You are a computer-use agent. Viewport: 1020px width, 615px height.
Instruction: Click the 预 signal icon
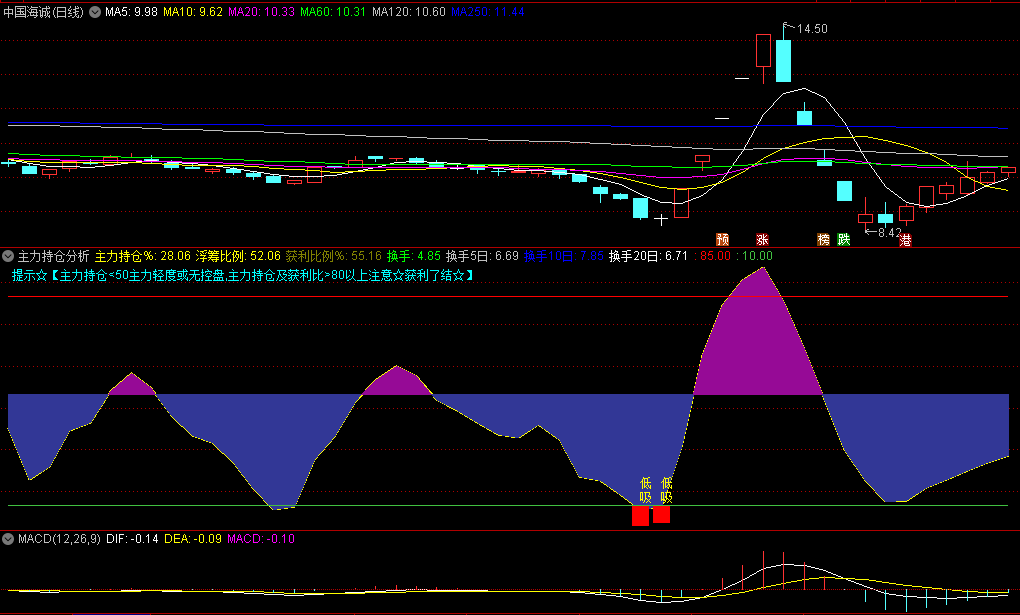coord(722,239)
